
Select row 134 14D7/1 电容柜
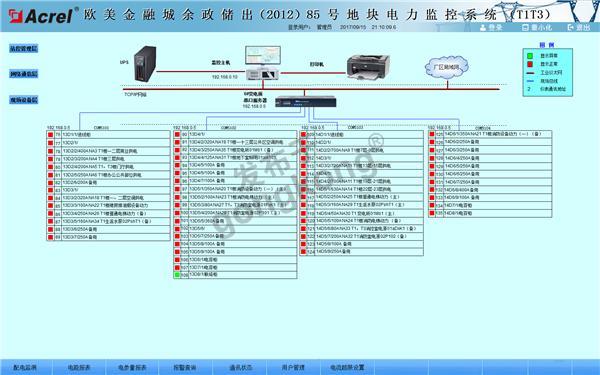pyautogui.click(x=490, y=205)
